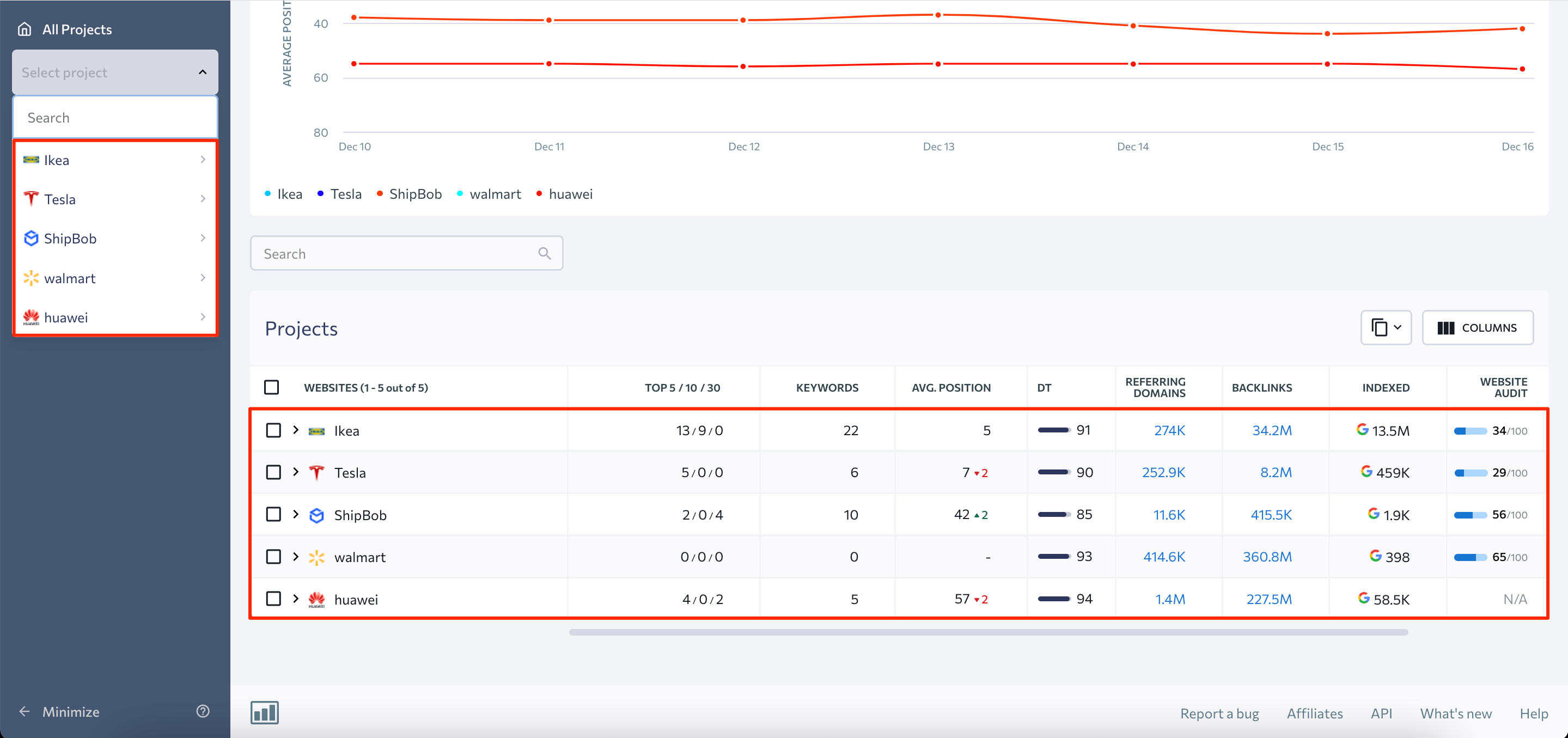
Task: Open All Projects home icon
Action: 25,29
